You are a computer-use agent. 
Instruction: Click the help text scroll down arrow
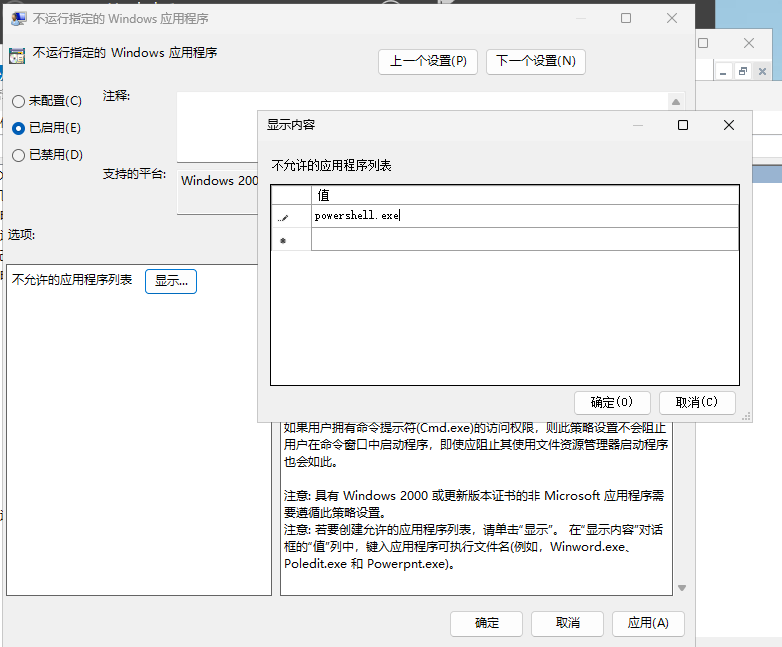[x=682, y=588]
